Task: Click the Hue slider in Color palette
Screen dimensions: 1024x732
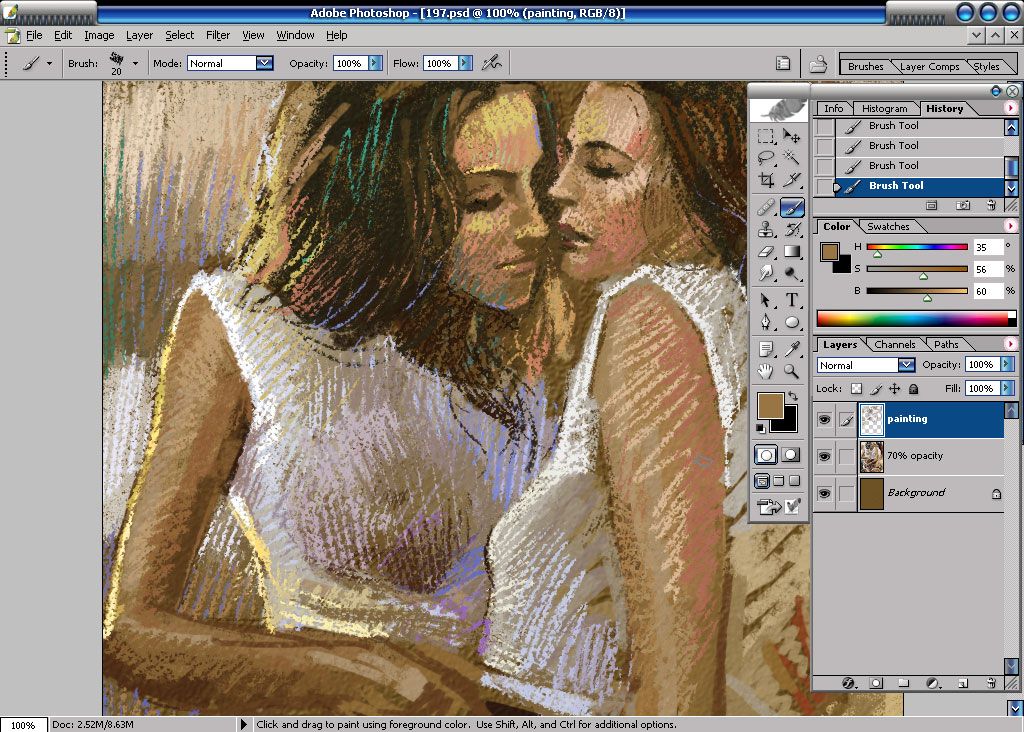Action: (x=917, y=247)
